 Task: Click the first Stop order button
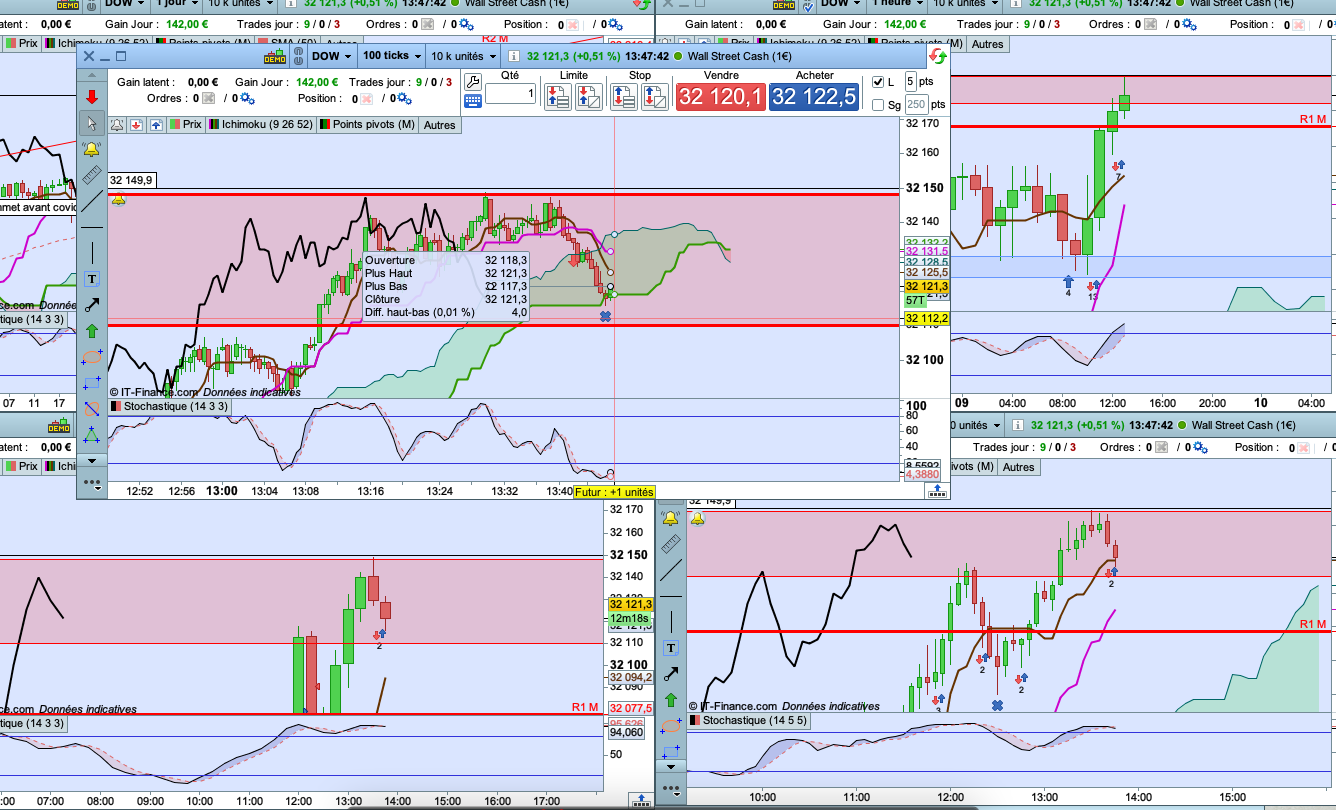[x=625, y=97]
